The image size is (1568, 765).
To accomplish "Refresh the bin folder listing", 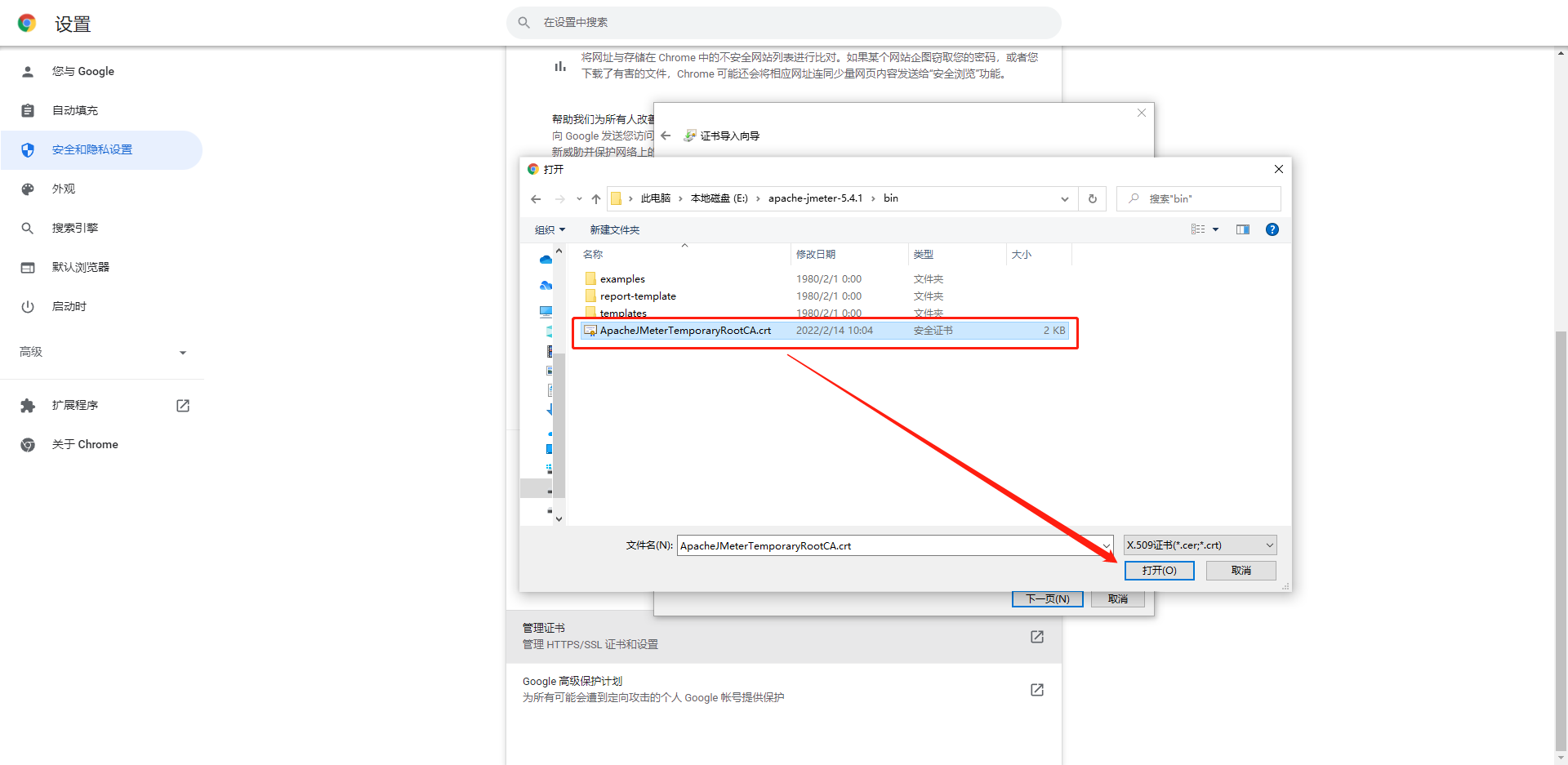I will pyautogui.click(x=1093, y=199).
